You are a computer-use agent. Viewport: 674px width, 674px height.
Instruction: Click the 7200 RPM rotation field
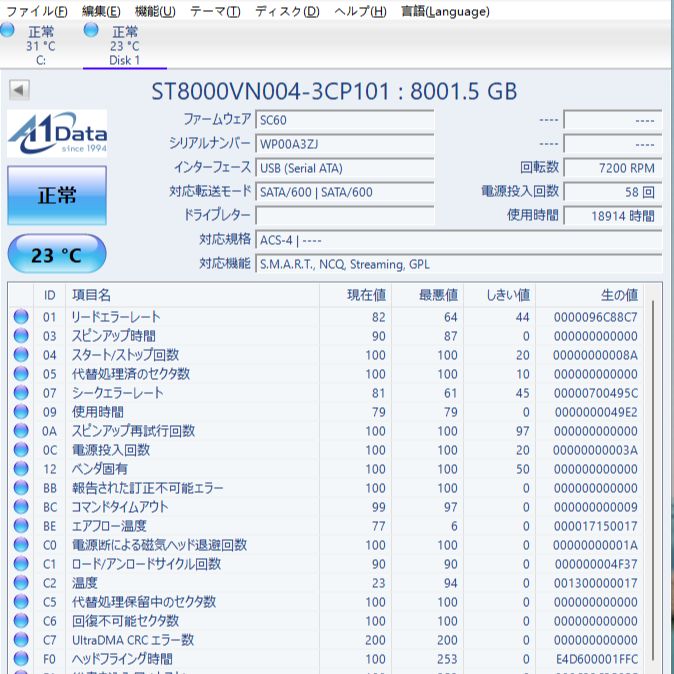click(x=613, y=168)
